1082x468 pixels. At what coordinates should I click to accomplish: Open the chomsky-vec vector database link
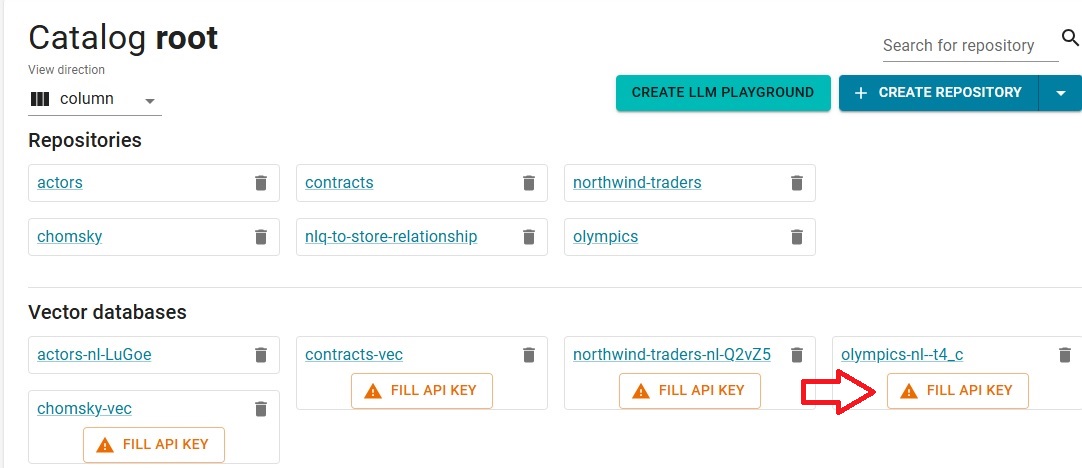point(84,409)
